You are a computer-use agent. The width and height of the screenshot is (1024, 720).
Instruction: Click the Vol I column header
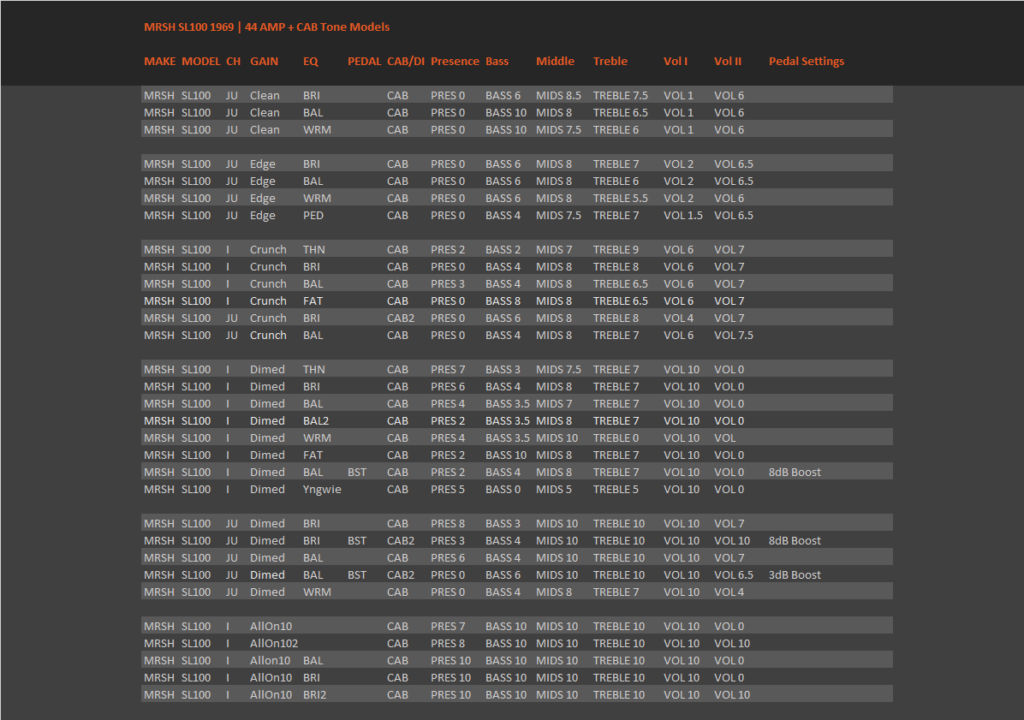675,61
